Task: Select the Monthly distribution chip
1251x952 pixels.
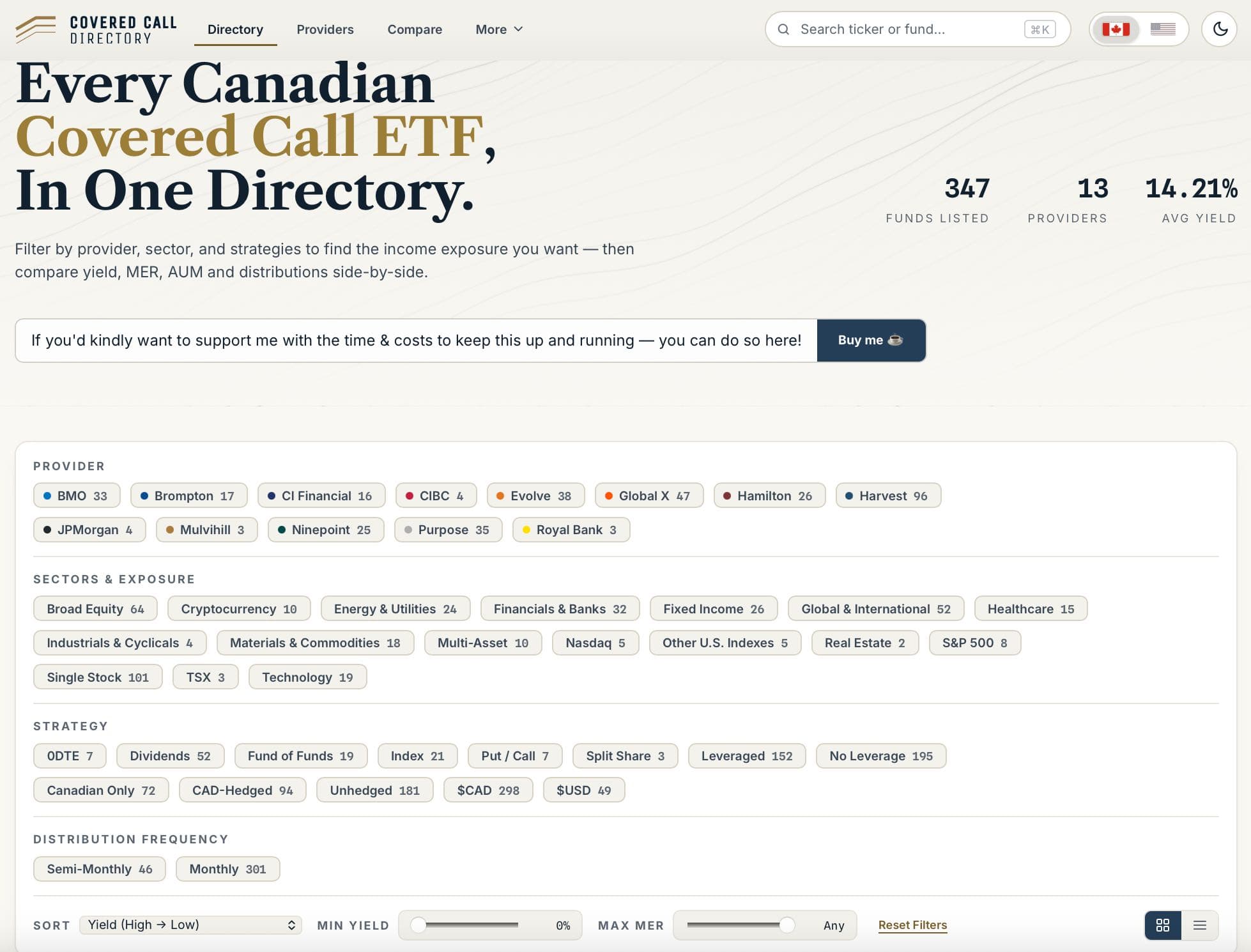Action: pyautogui.click(x=228, y=869)
